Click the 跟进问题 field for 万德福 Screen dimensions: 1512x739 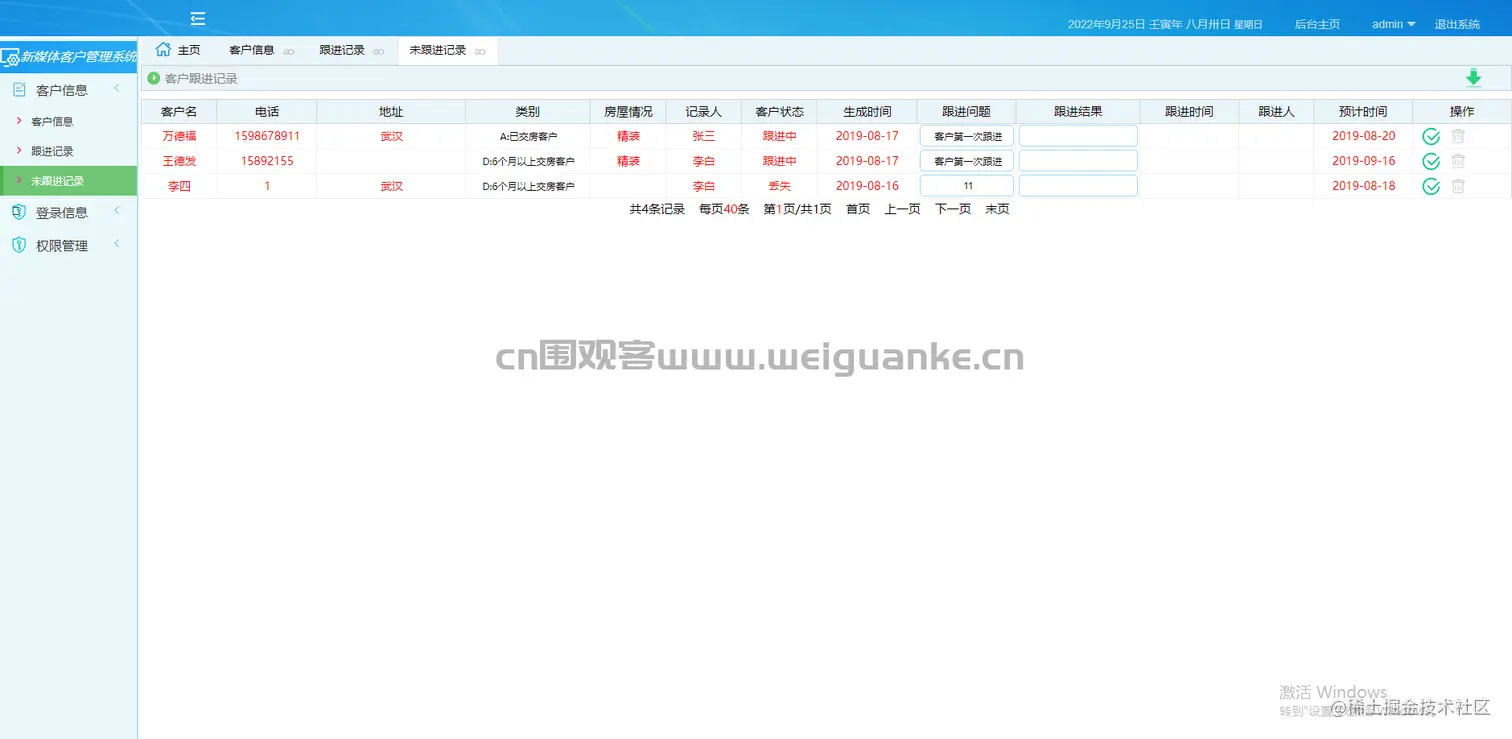click(967, 136)
